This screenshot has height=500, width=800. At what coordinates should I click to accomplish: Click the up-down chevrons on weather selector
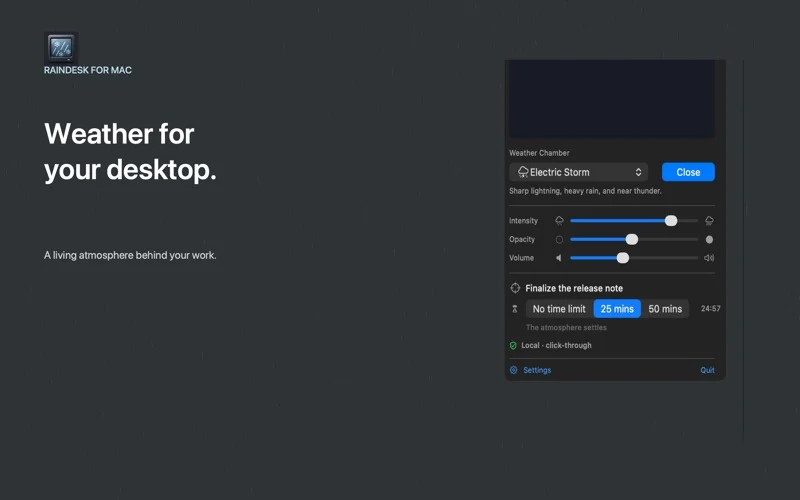(x=638, y=172)
